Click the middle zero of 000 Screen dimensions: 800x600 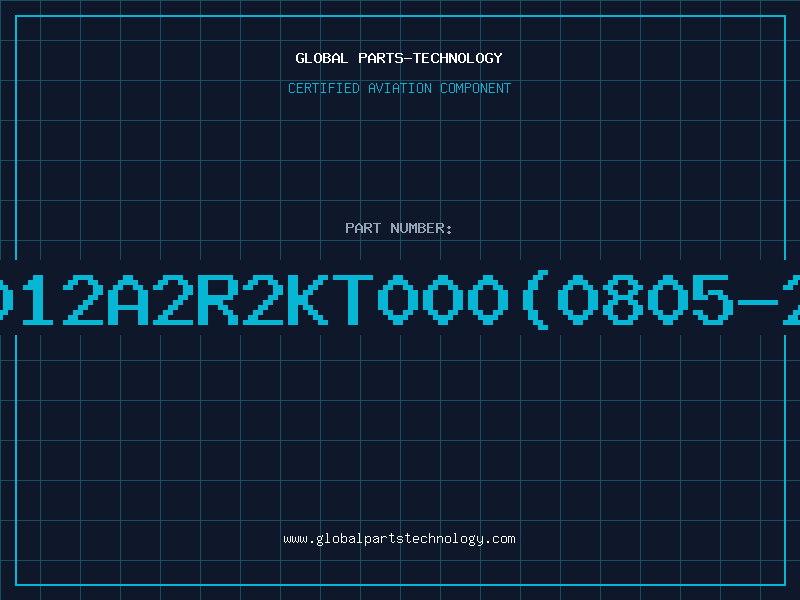[442, 300]
